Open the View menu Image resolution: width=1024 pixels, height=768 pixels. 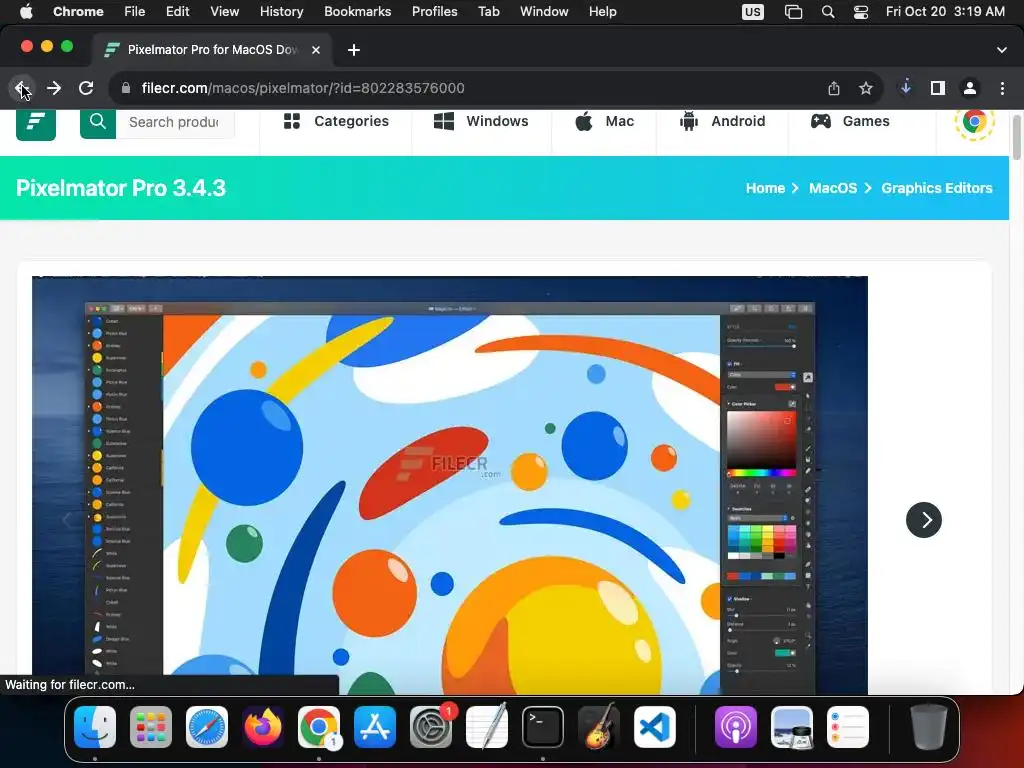tap(225, 12)
